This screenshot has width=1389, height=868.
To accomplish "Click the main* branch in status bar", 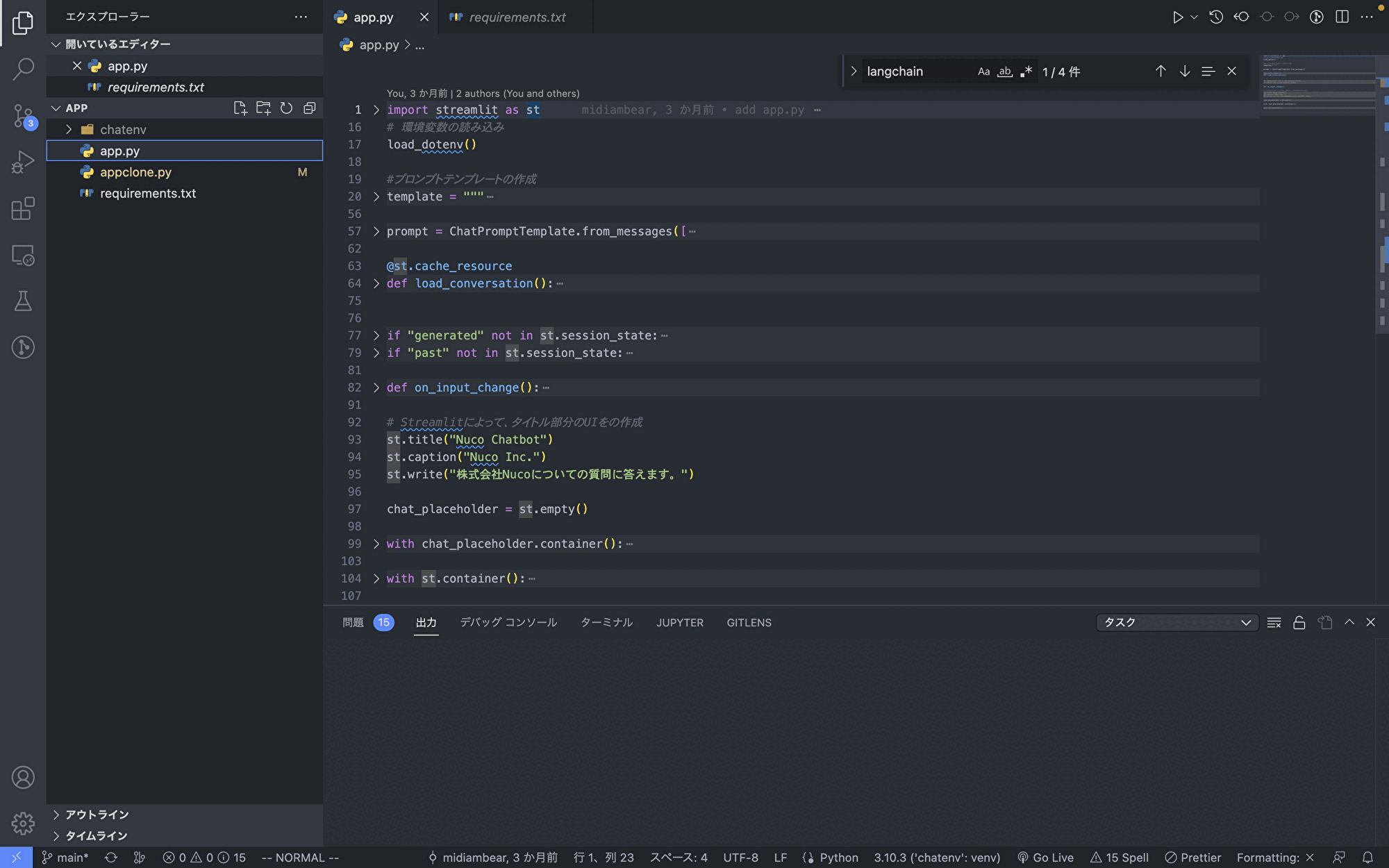I will point(66,858).
